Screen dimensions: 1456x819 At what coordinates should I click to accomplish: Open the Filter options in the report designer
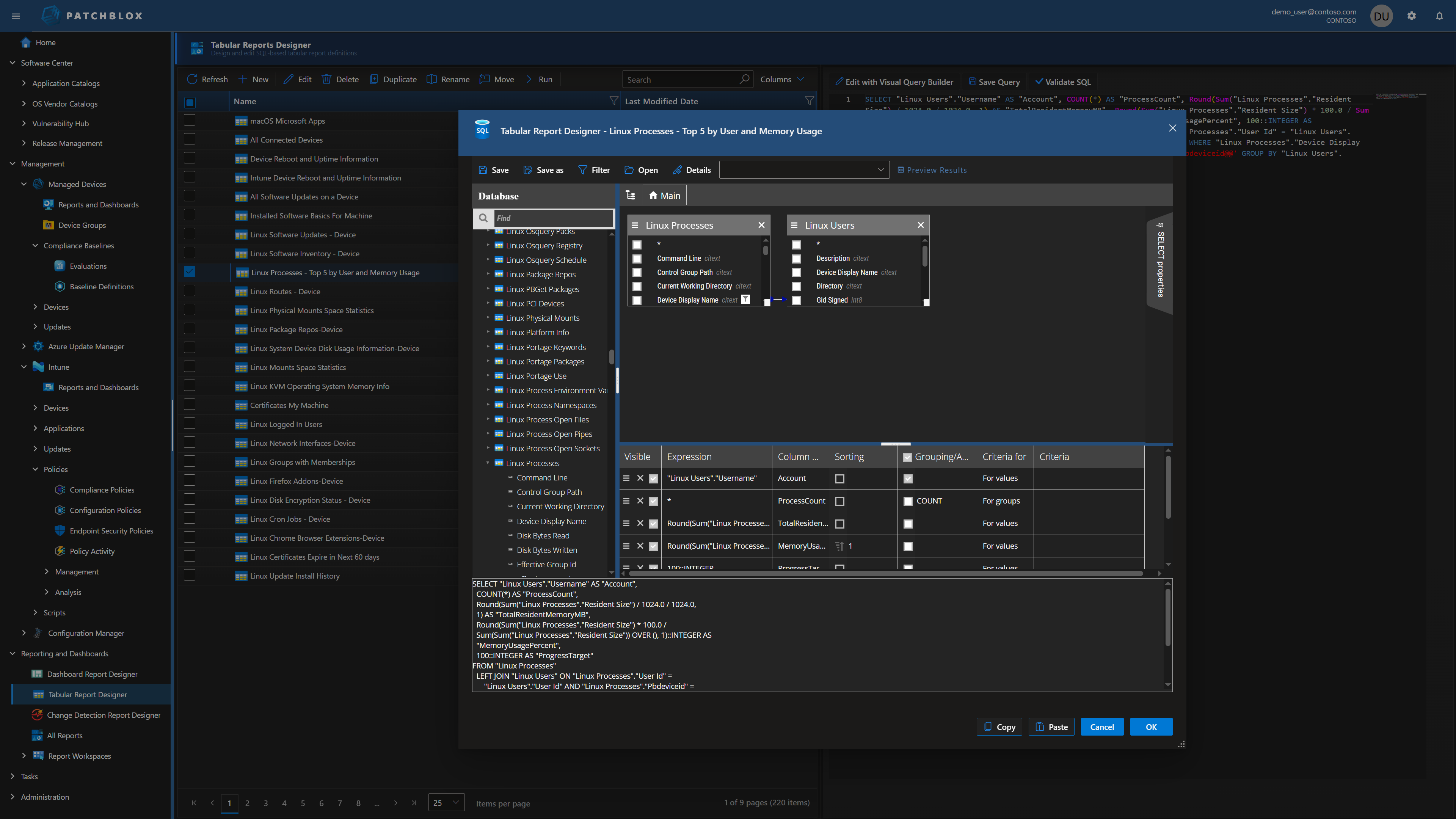(593, 169)
